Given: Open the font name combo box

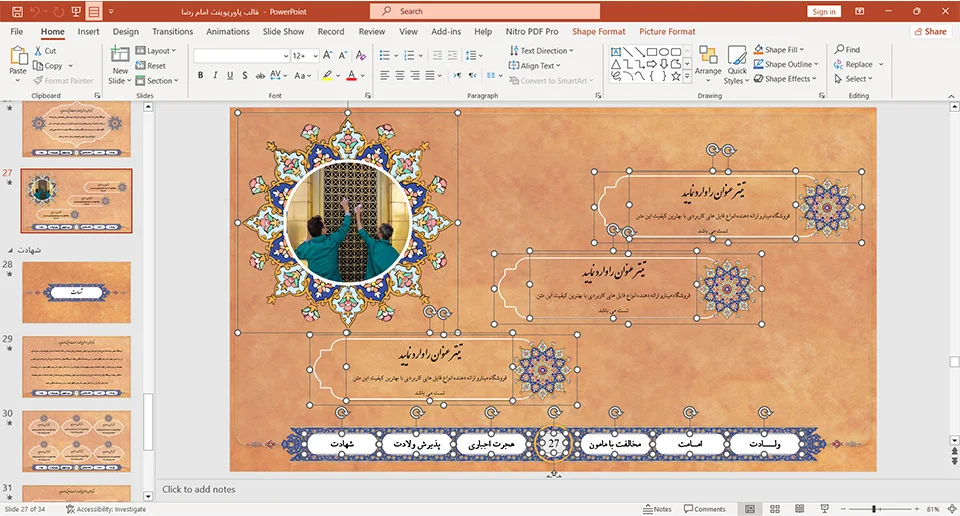Looking at the screenshot, I should click(241, 56).
